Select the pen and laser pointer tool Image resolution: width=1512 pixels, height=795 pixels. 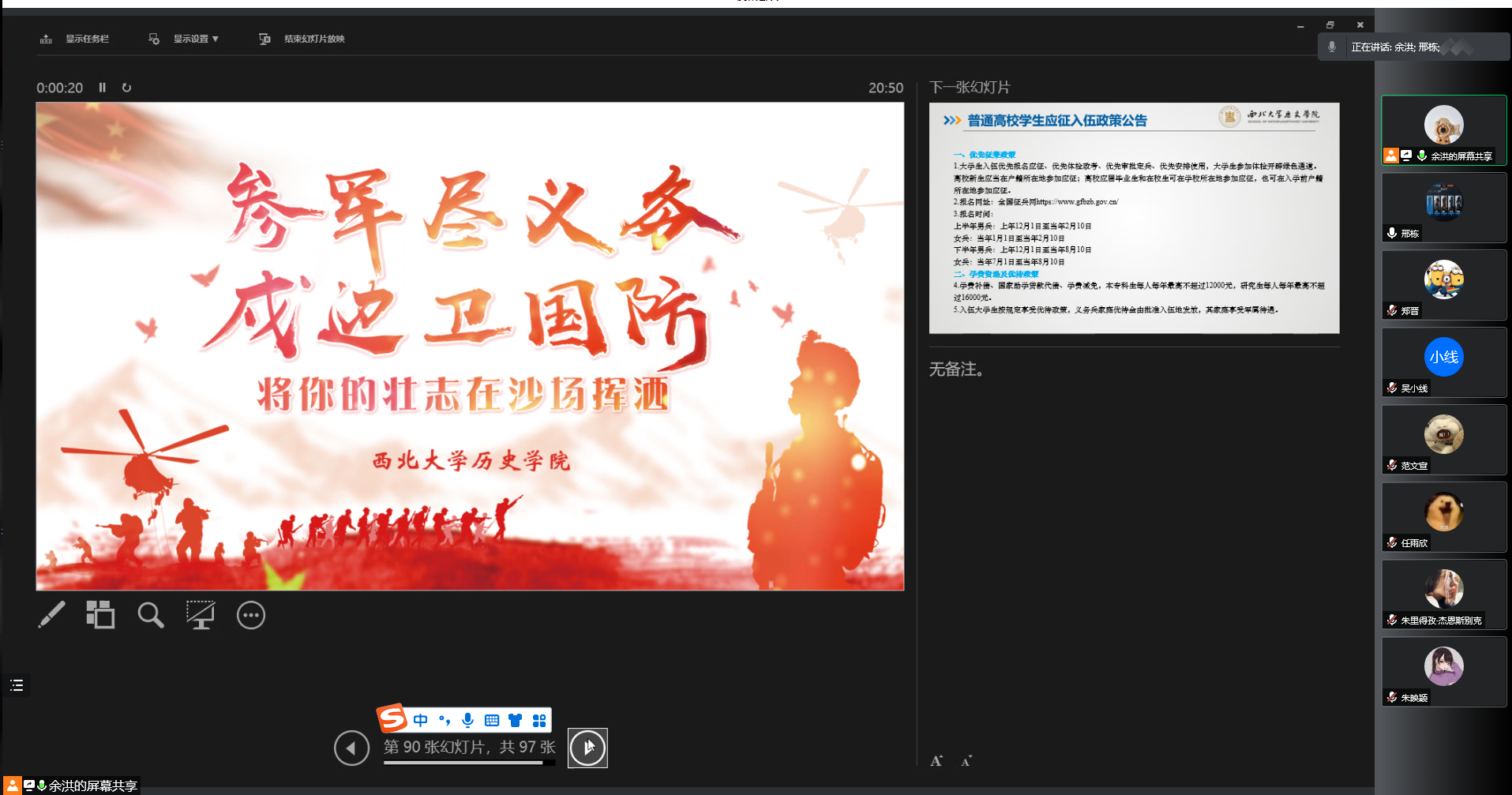(x=52, y=615)
